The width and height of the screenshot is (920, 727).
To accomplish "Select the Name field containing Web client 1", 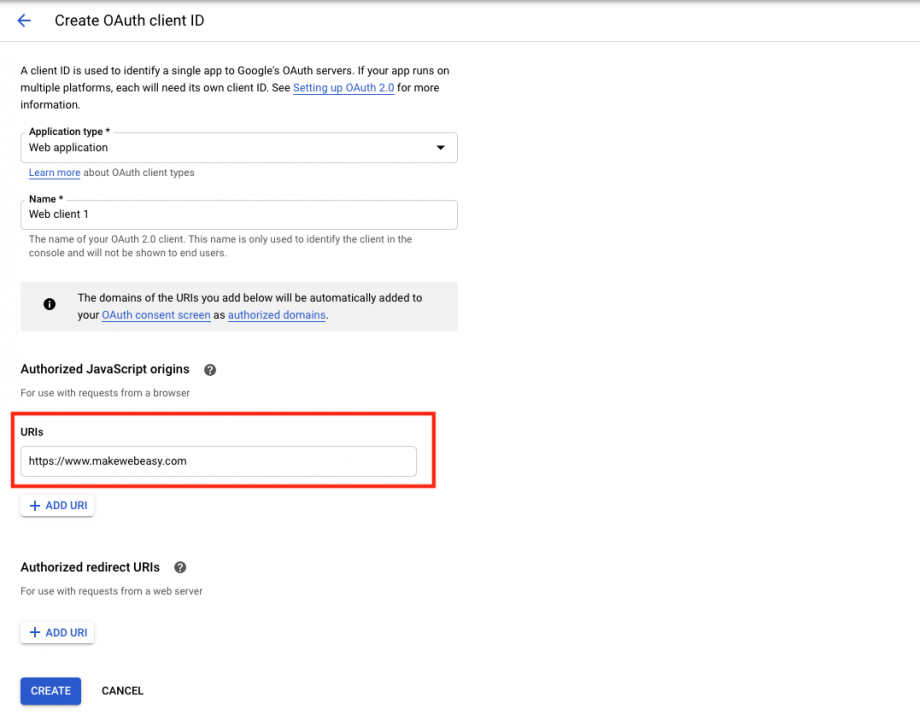I will click(x=239, y=214).
